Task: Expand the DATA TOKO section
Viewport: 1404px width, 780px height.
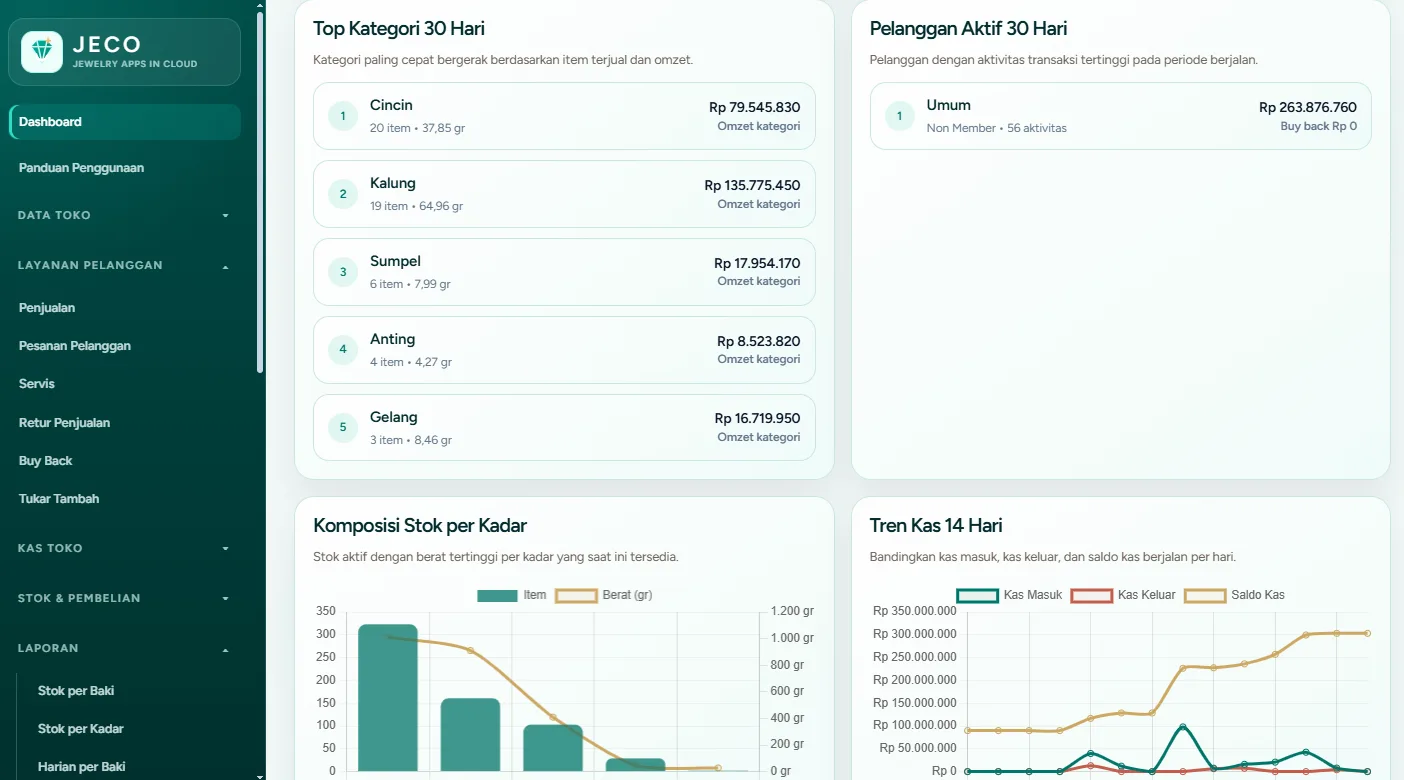Action: [125, 215]
